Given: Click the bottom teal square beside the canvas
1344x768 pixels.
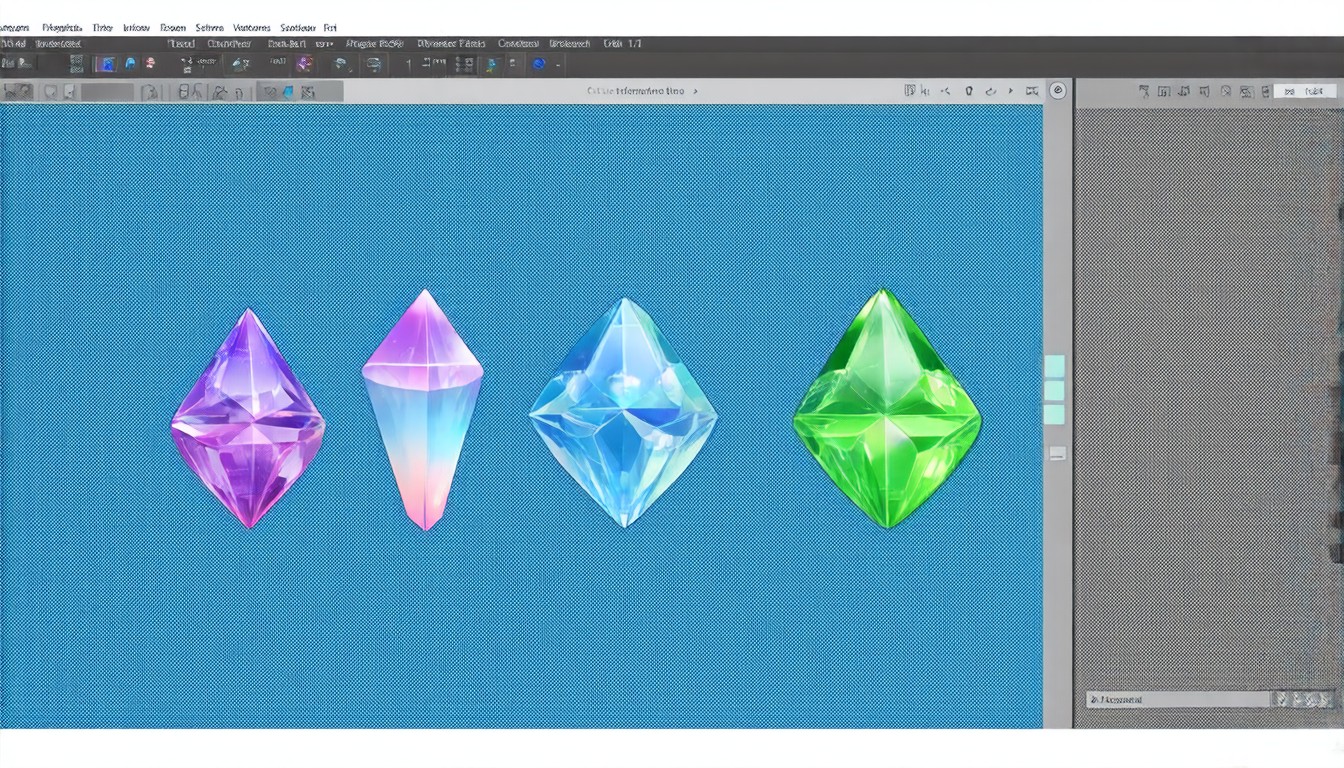Looking at the screenshot, I should click(1055, 414).
